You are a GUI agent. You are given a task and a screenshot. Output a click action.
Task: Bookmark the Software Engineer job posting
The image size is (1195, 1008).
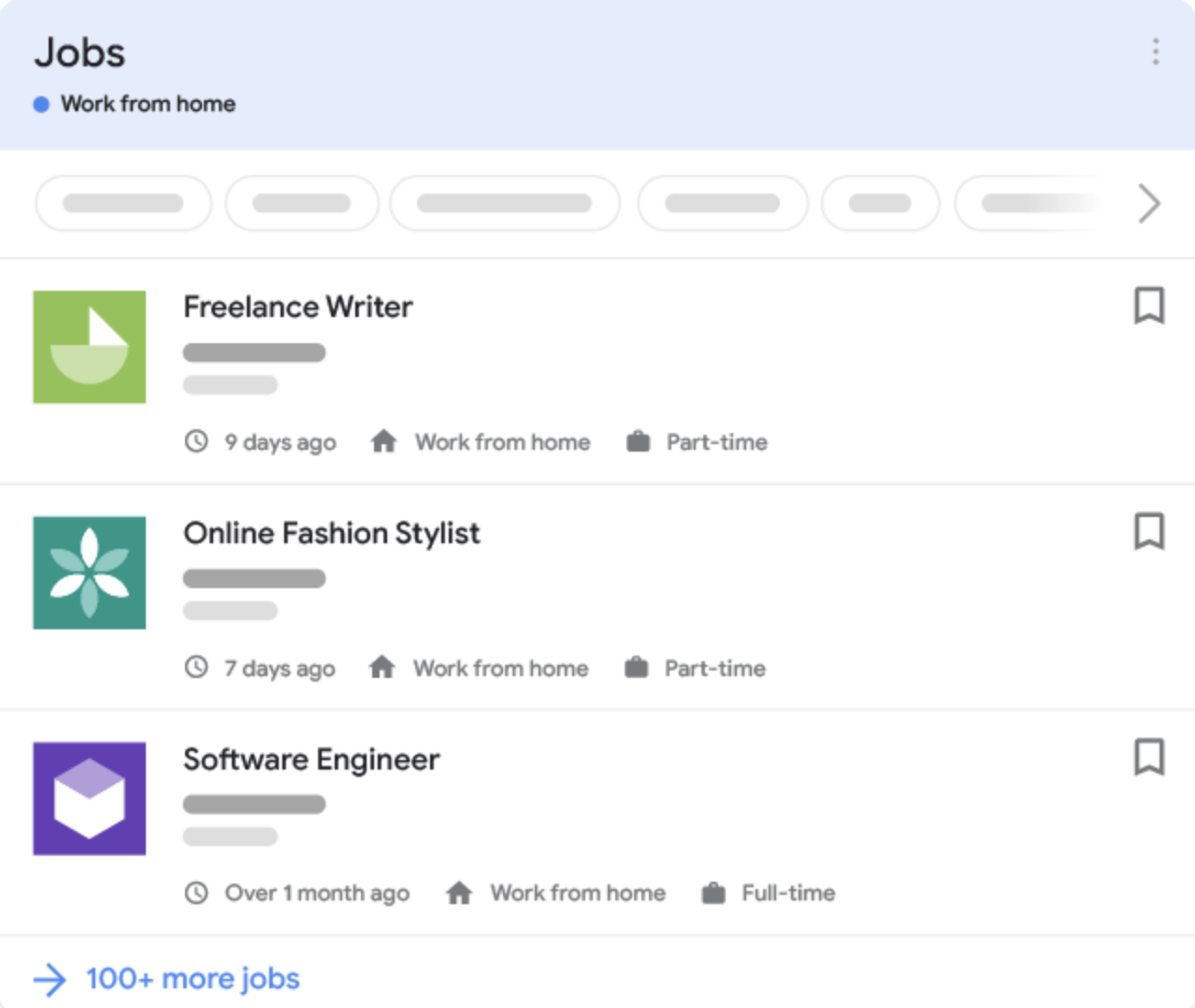tap(1148, 759)
